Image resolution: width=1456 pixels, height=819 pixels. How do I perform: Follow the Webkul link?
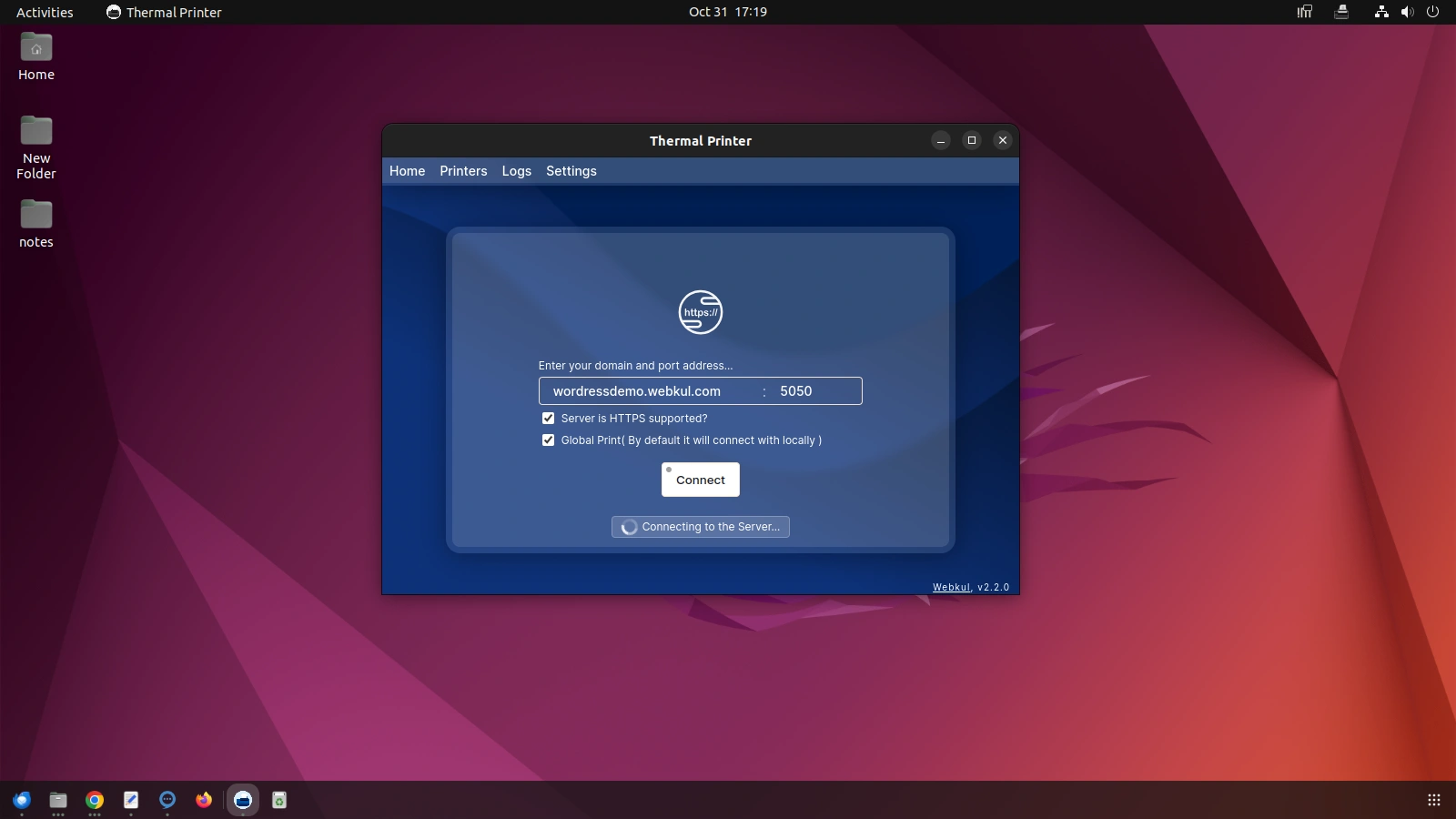coord(951,587)
